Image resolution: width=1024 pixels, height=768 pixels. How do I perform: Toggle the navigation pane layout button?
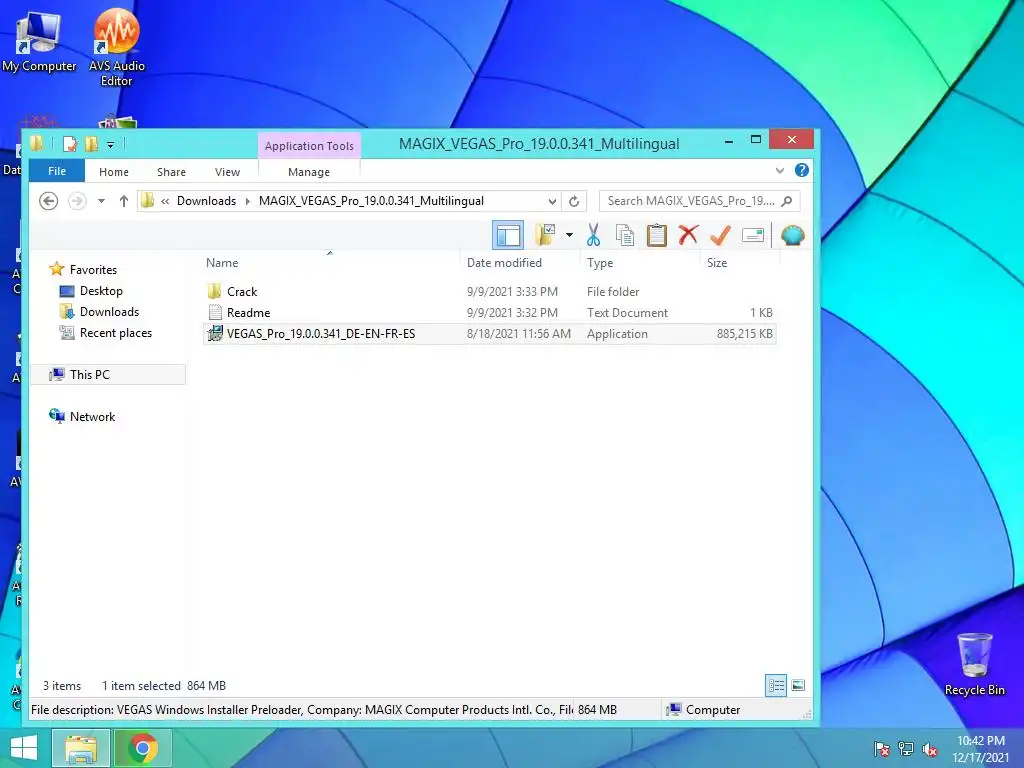point(507,235)
